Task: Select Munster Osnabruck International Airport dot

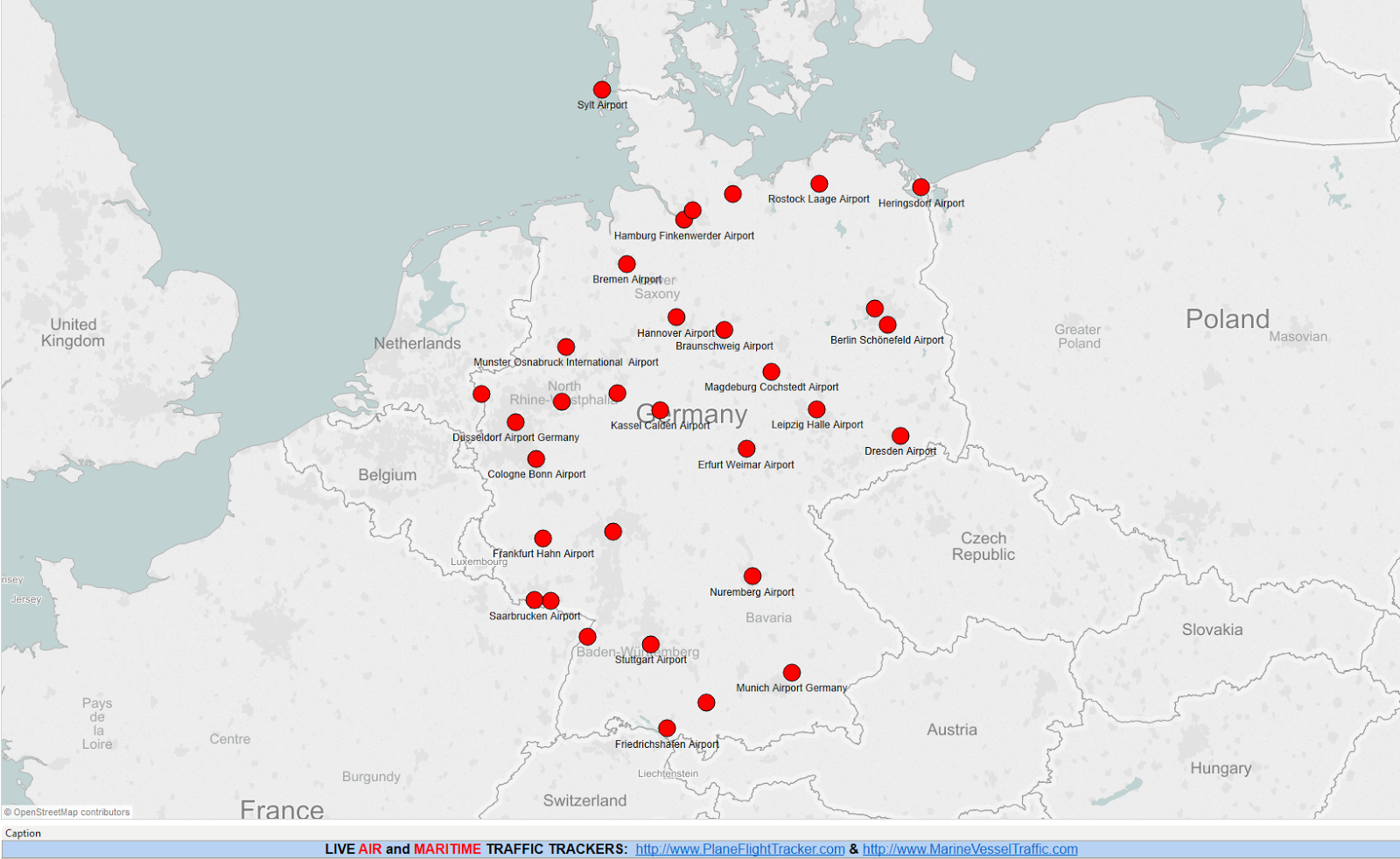Action: coord(566,347)
